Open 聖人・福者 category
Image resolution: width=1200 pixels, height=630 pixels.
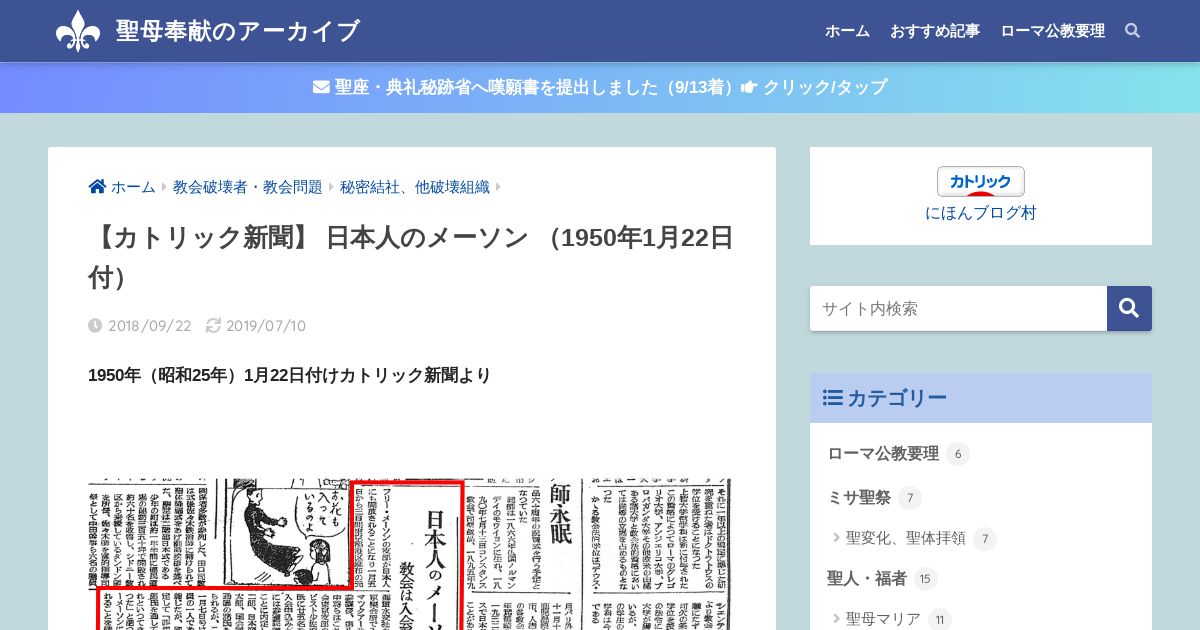[867, 578]
